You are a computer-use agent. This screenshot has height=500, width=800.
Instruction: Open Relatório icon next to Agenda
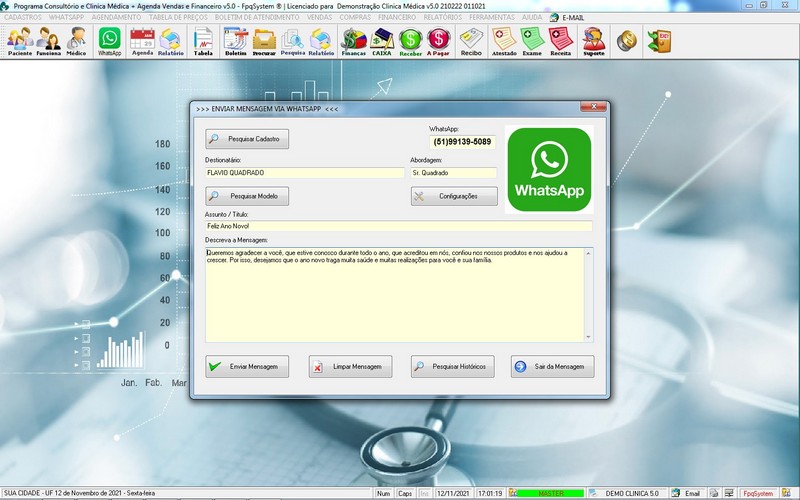[x=170, y=41]
